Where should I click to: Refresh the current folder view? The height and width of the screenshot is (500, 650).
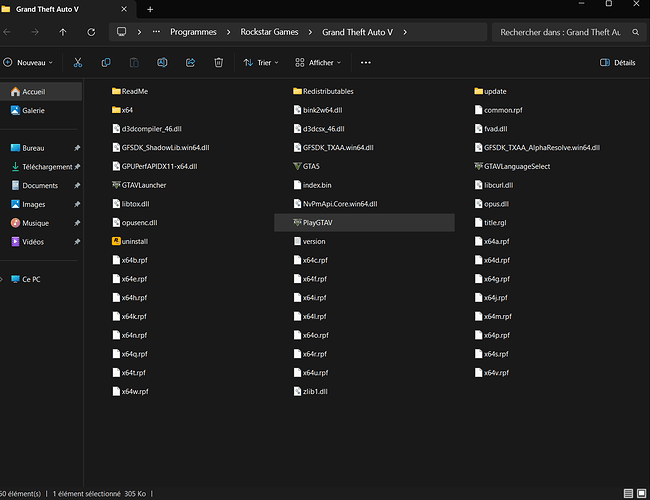tap(91, 32)
